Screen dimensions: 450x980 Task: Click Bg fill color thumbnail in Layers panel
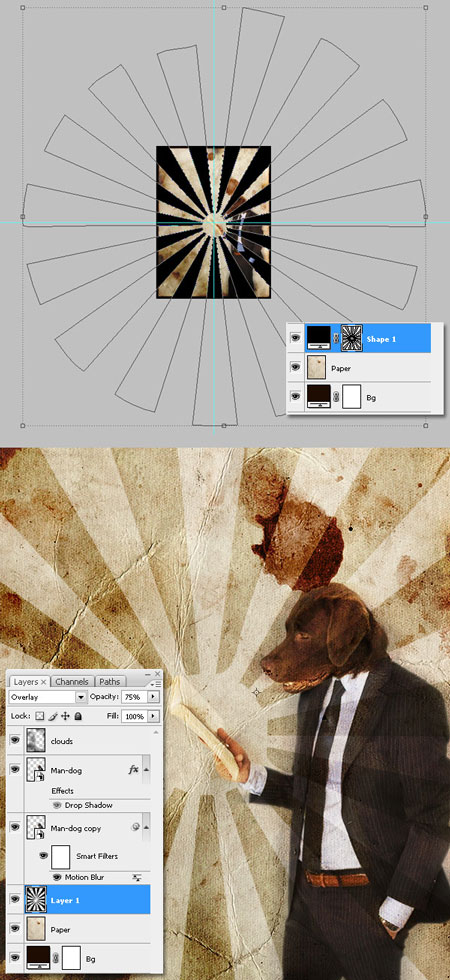pos(38,958)
